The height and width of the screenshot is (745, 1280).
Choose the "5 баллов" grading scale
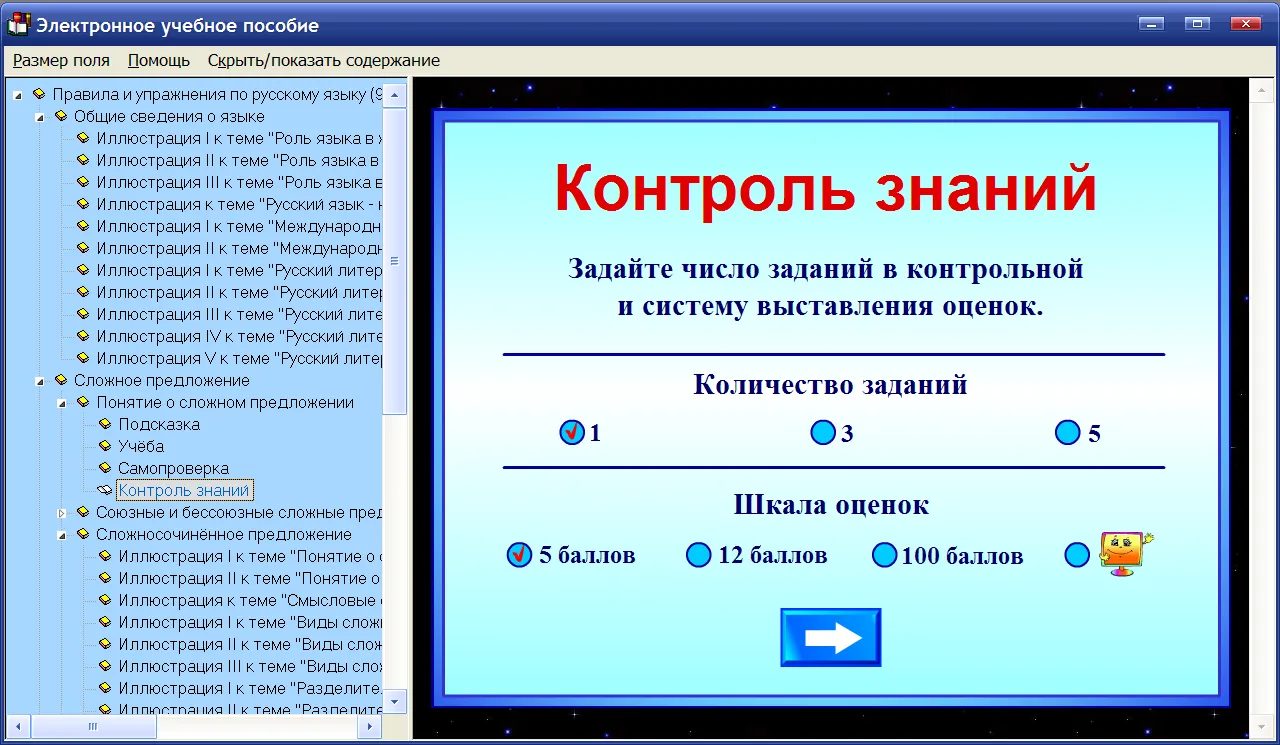coord(519,555)
